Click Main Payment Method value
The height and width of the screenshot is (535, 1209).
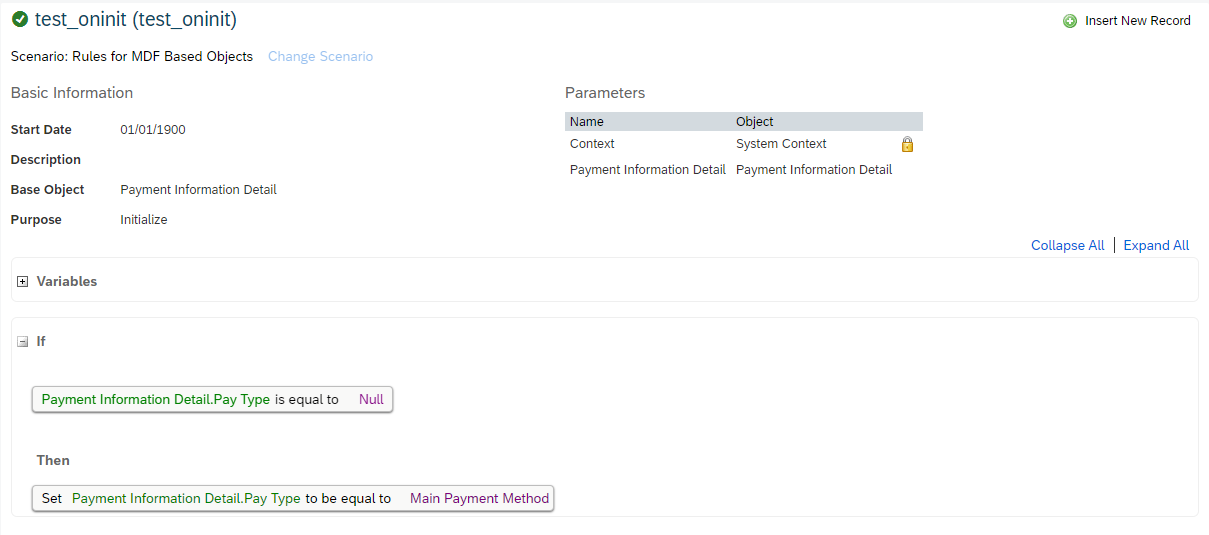point(479,498)
